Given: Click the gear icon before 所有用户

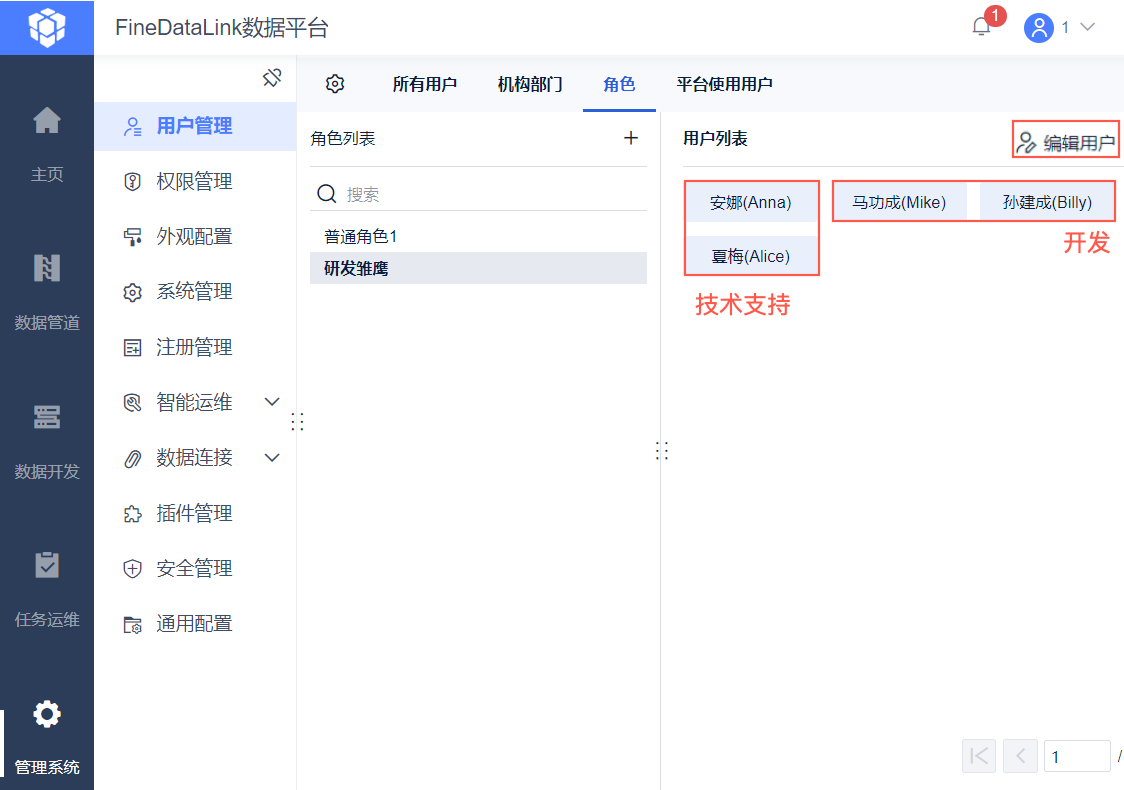Looking at the screenshot, I should click(x=335, y=84).
